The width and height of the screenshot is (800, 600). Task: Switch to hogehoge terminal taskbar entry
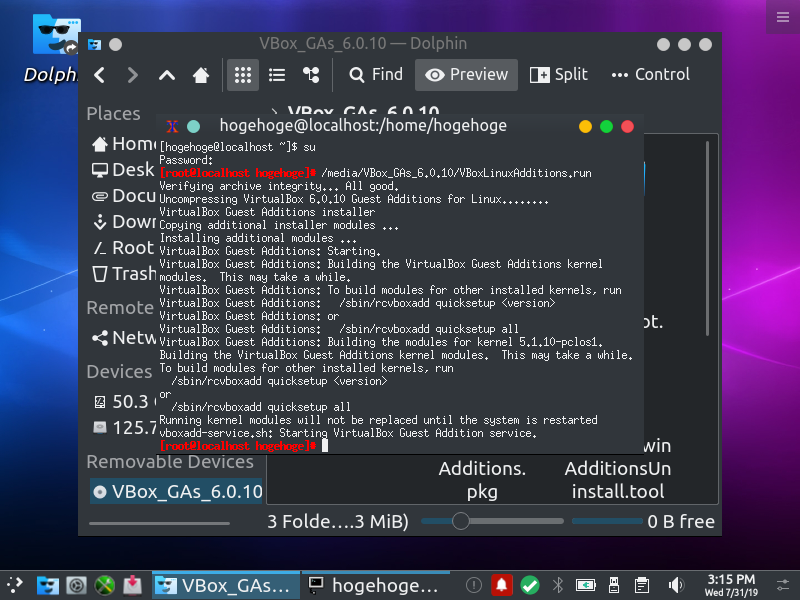pyautogui.click(x=376, y=585)
